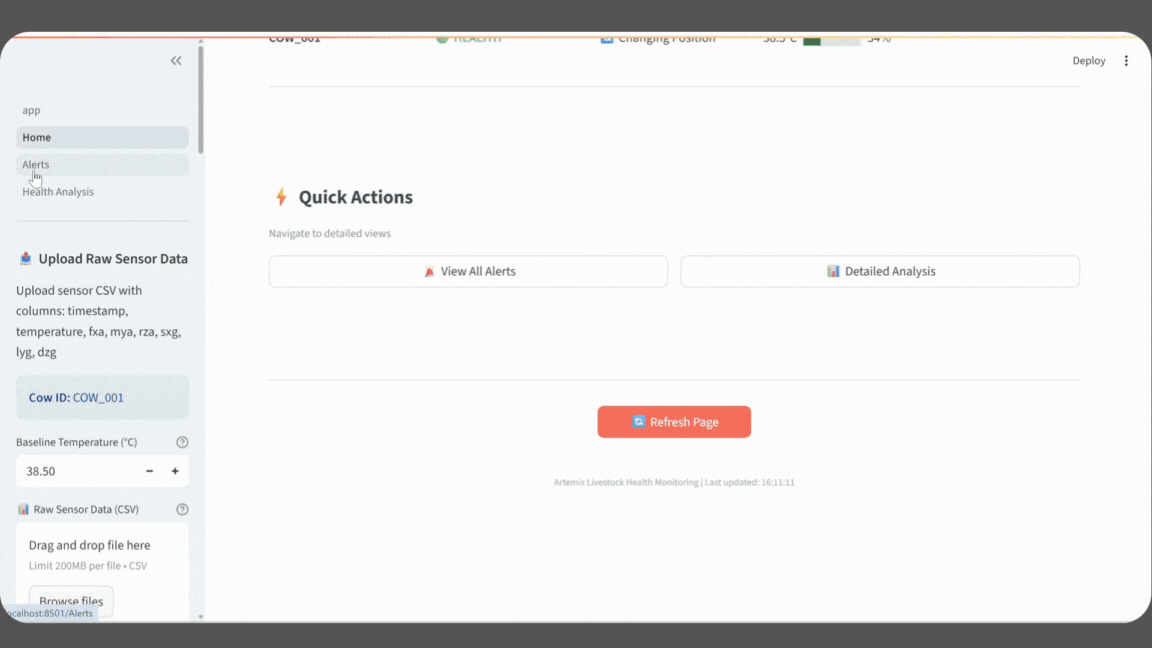Viewport: 1152px width, 648px height.
Task: Click the COW_001 green progress bar
Action: coord(830,40)
